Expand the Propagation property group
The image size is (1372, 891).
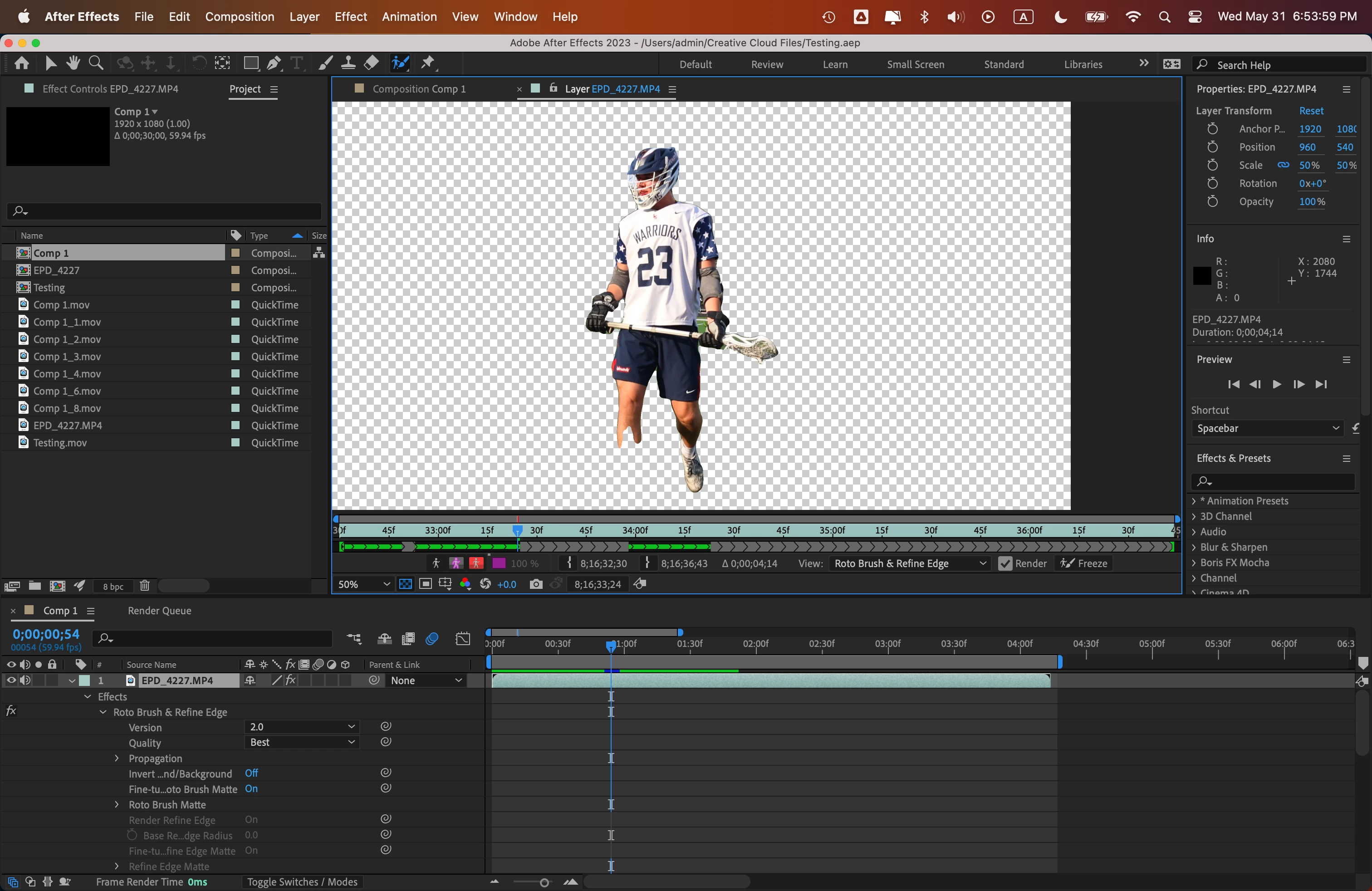117,758
